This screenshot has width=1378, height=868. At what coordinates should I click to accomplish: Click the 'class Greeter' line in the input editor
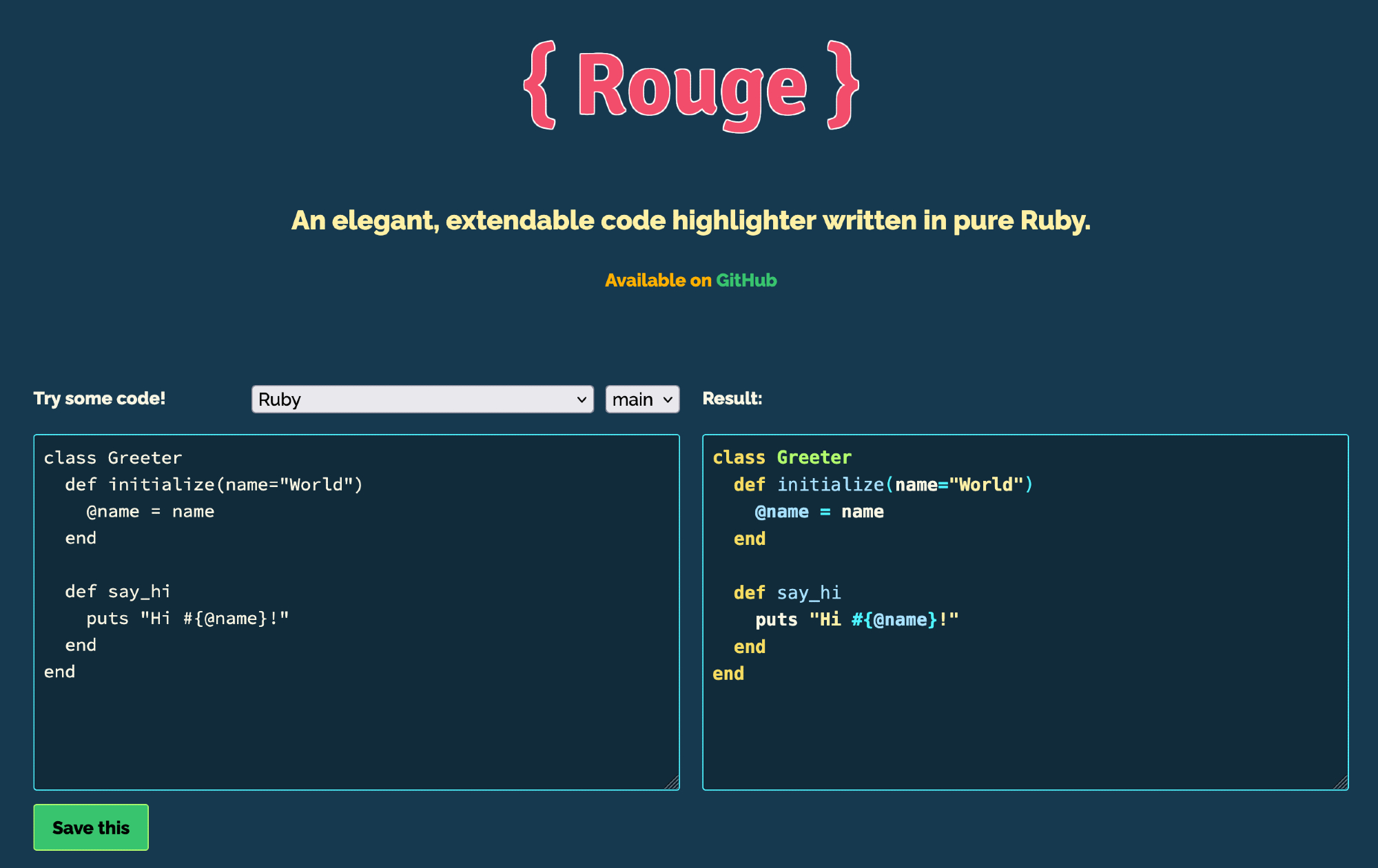[113, 458]
